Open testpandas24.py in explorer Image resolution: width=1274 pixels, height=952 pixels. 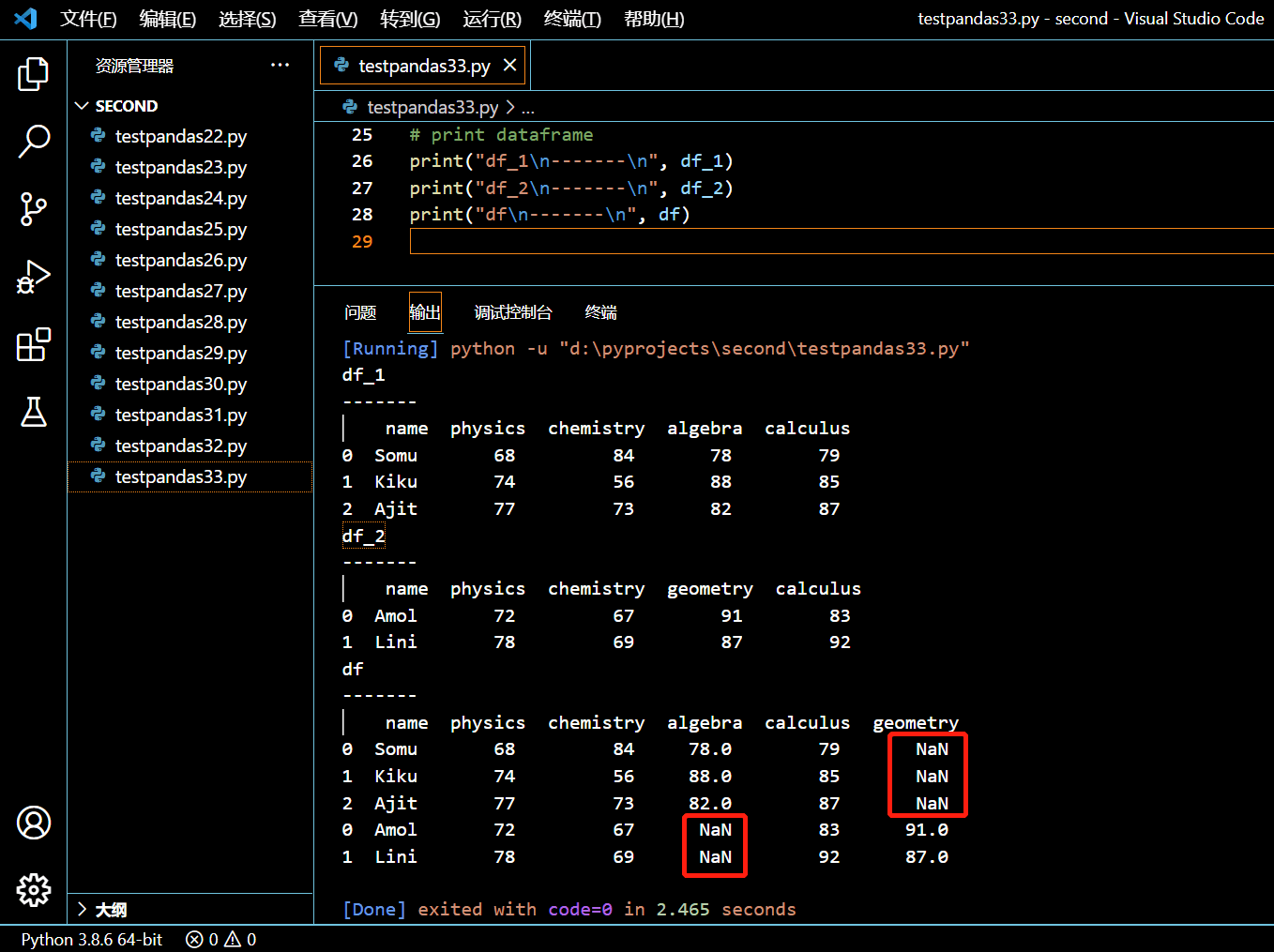[190, 198]
